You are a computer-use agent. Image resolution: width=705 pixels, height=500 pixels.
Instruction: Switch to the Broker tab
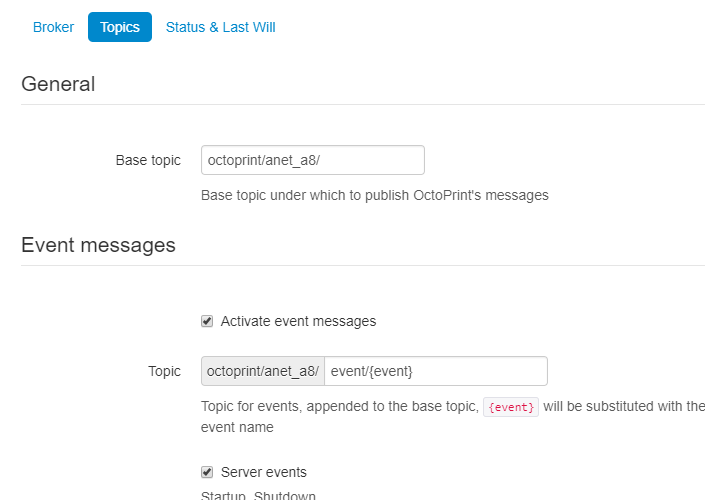53,27
